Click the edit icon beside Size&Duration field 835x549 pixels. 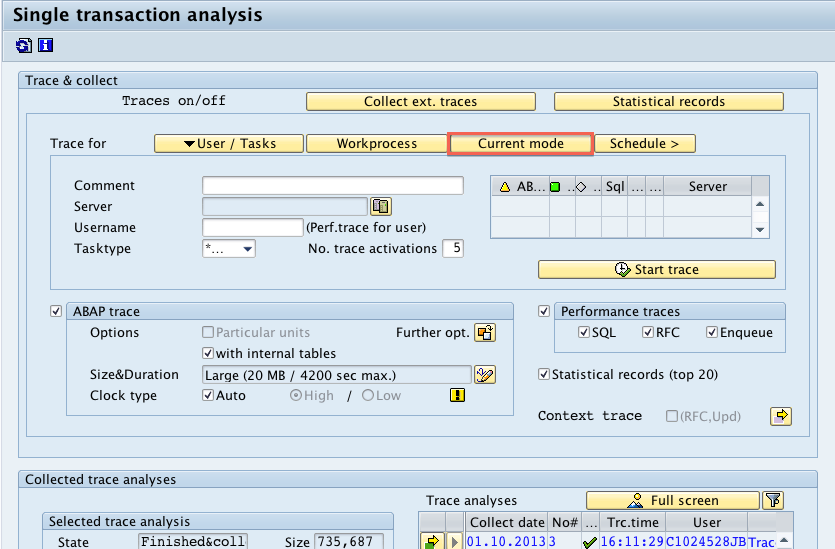485,375
